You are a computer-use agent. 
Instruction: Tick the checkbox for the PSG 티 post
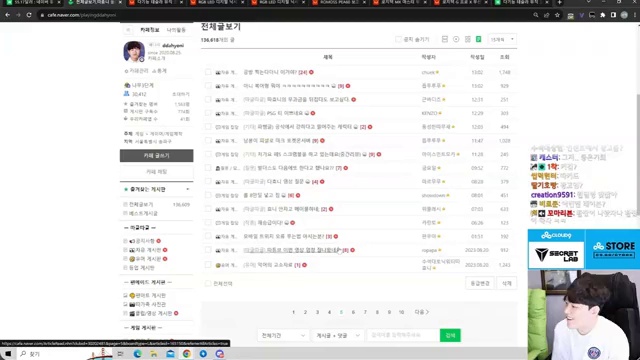(x=208, y=113)
